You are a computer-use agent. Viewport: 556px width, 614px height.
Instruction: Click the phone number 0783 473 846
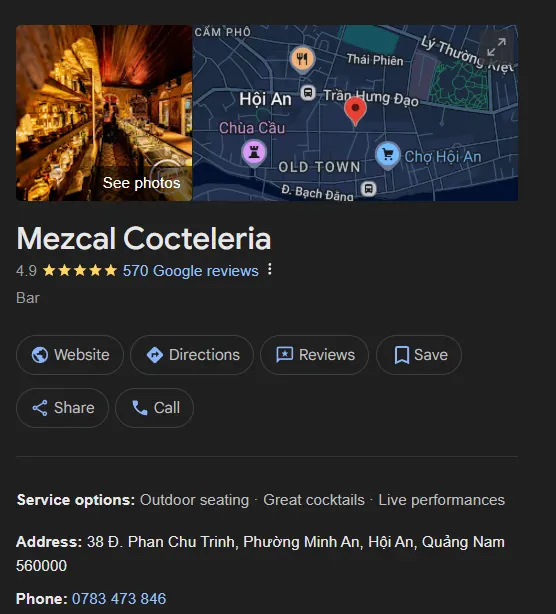click(x=119, y=598)
